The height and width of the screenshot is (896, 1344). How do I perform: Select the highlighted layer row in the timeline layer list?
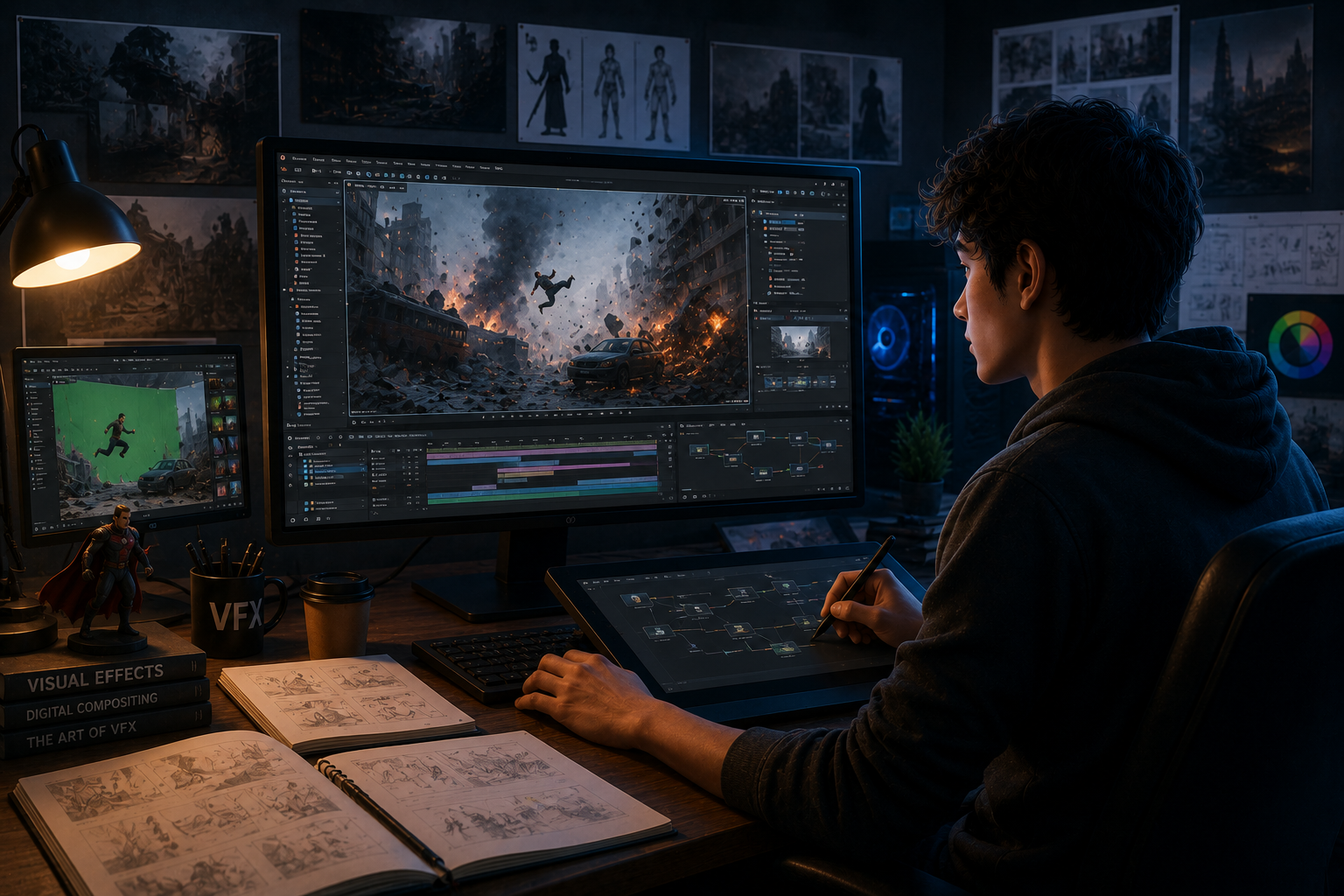coord(332,471)
